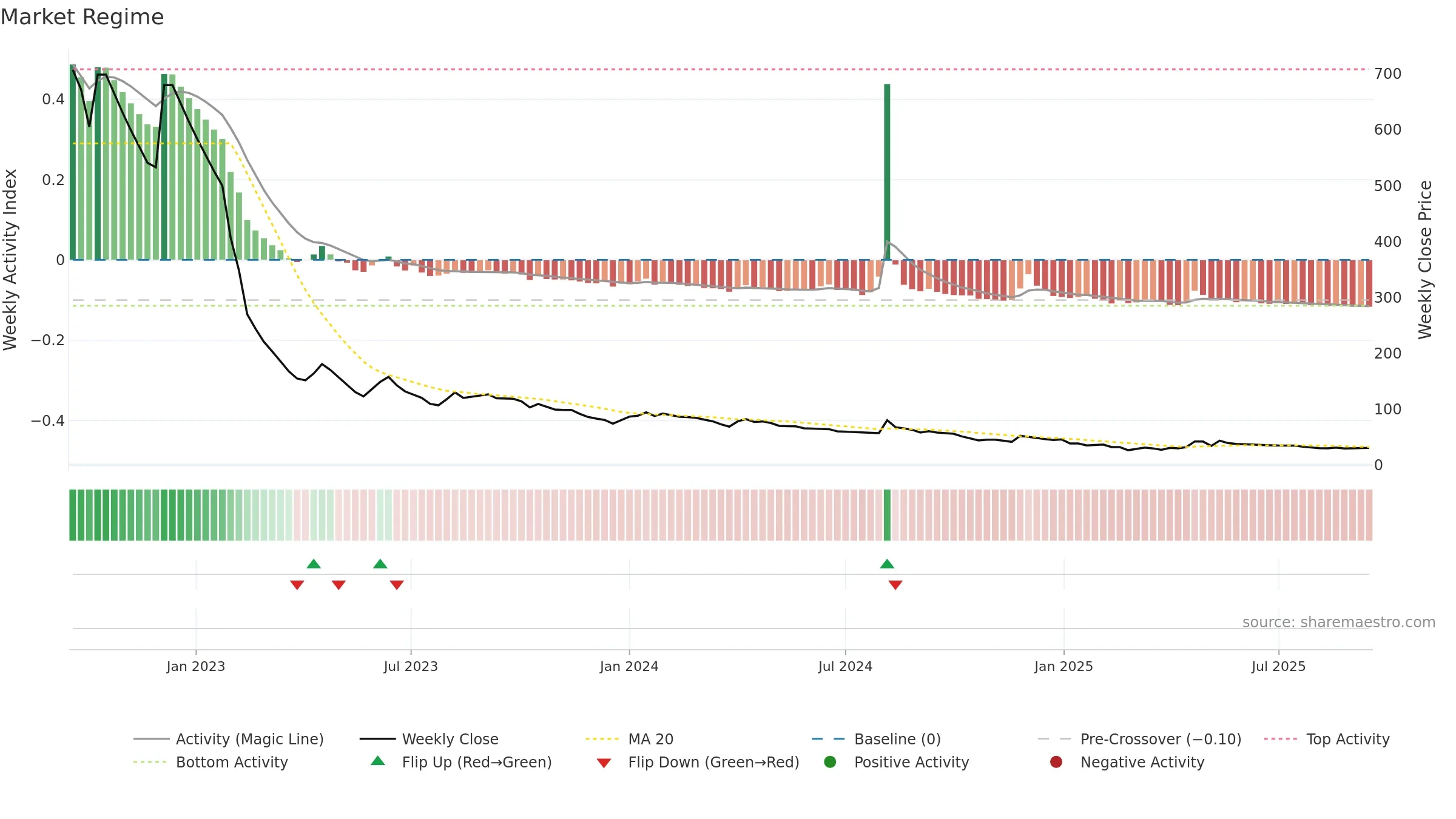Select the first red flip-down marker after Jan 2023
Viewport: 1456px width, 819px height.
point(297,585)
